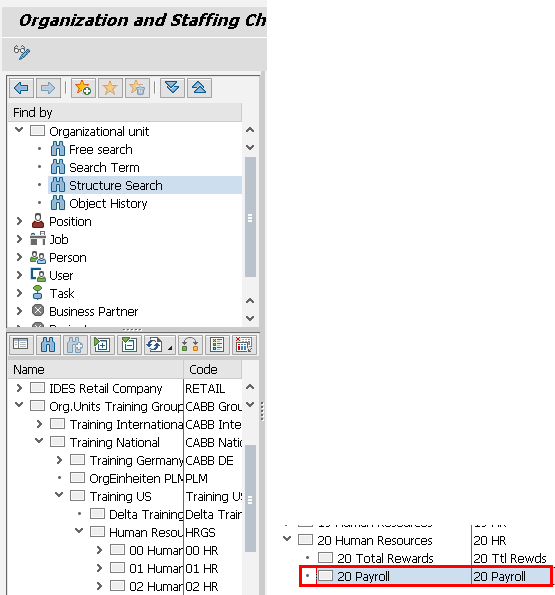The width and height of the screenshot is (555, 595).
Task: Click the delete favorite star-trash icon
Action: click(137, 88)
